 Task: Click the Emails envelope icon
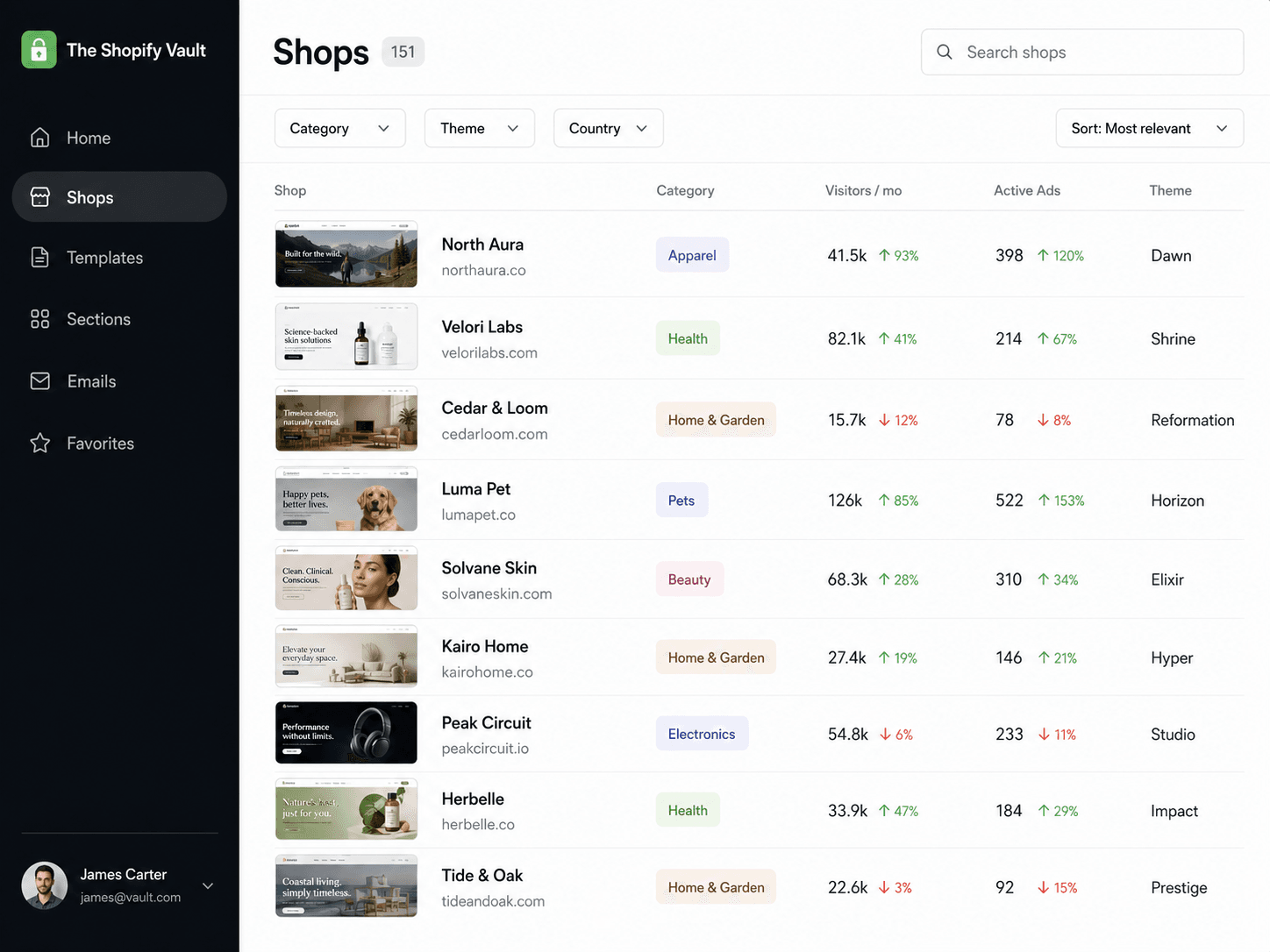pos(39,381)
